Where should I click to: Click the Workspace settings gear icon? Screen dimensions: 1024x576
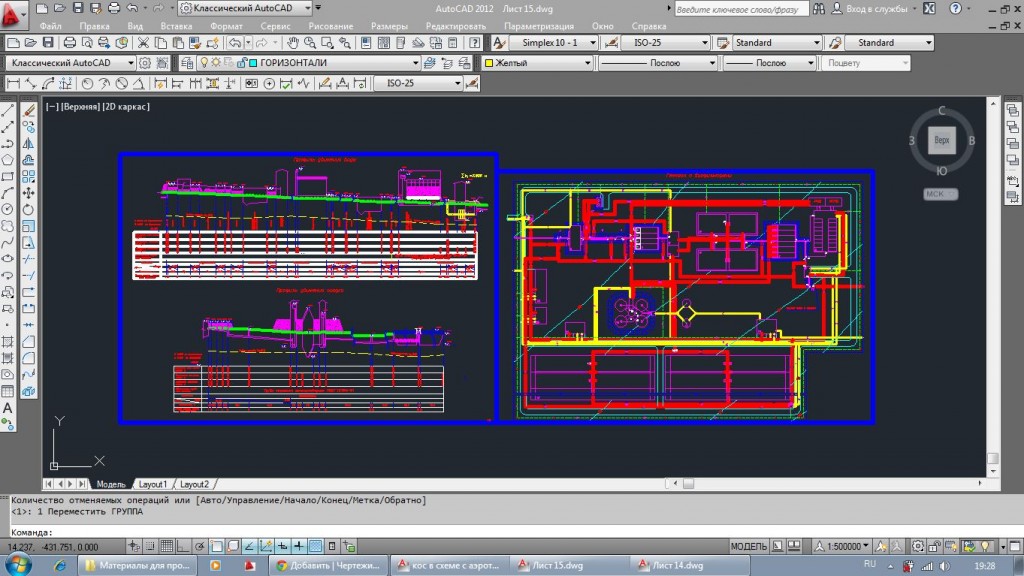click(x=145, y=63)
